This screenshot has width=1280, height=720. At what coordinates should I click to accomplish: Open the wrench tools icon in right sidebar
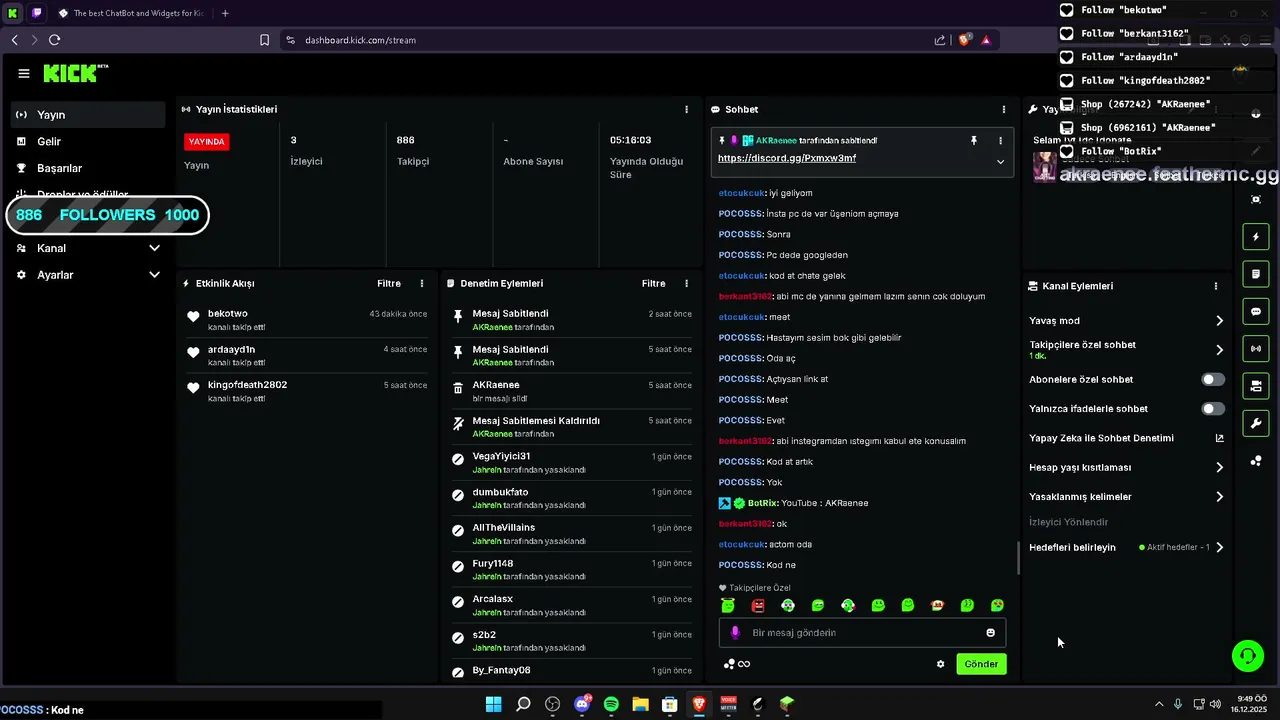coord(1256,423)
